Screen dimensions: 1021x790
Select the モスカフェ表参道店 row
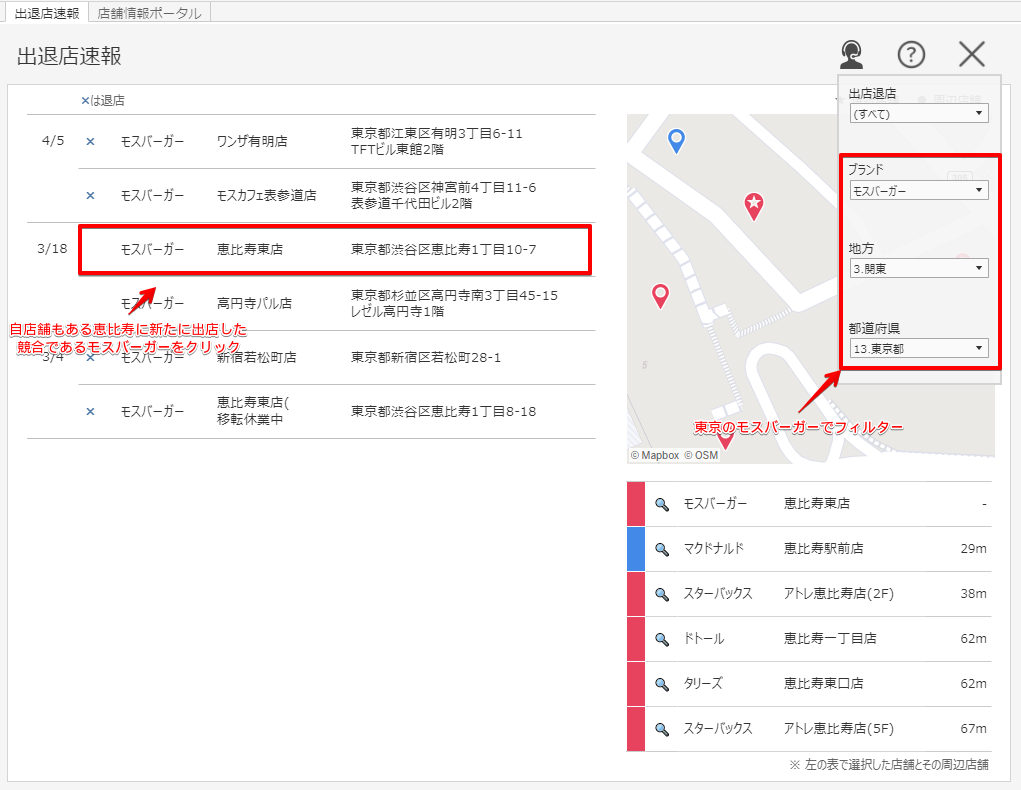pyautogui.click(x=337, y=195)
